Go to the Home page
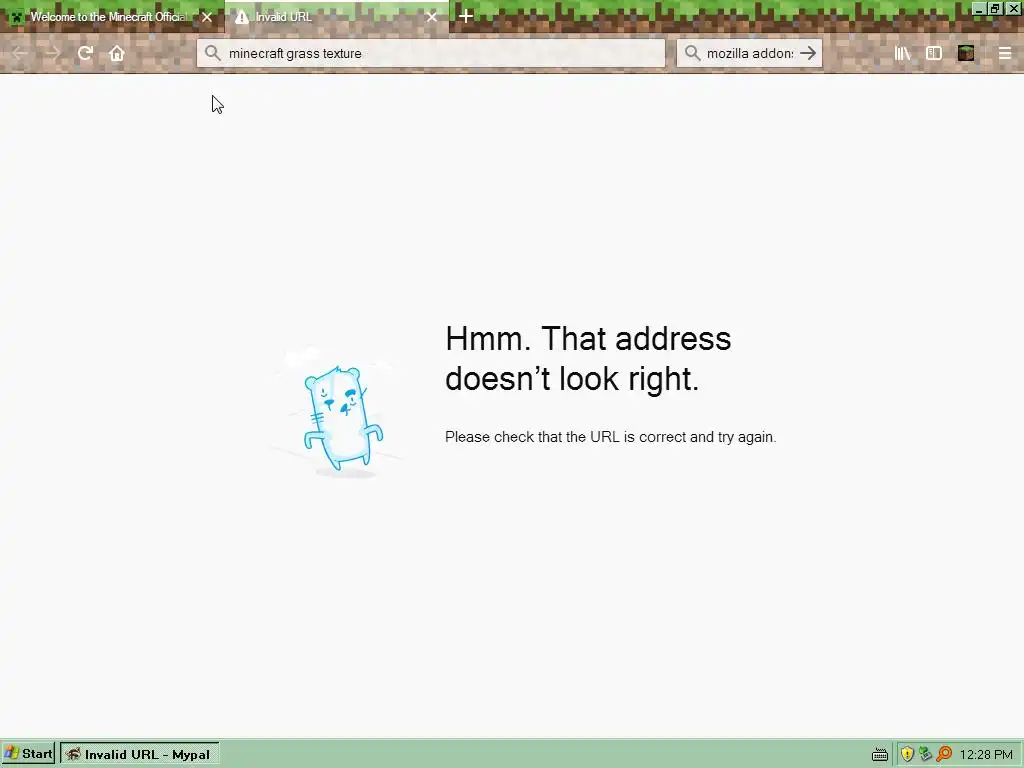Image resolution: width=1024 pixels, height=768 pixels. (x=117, y=54)
